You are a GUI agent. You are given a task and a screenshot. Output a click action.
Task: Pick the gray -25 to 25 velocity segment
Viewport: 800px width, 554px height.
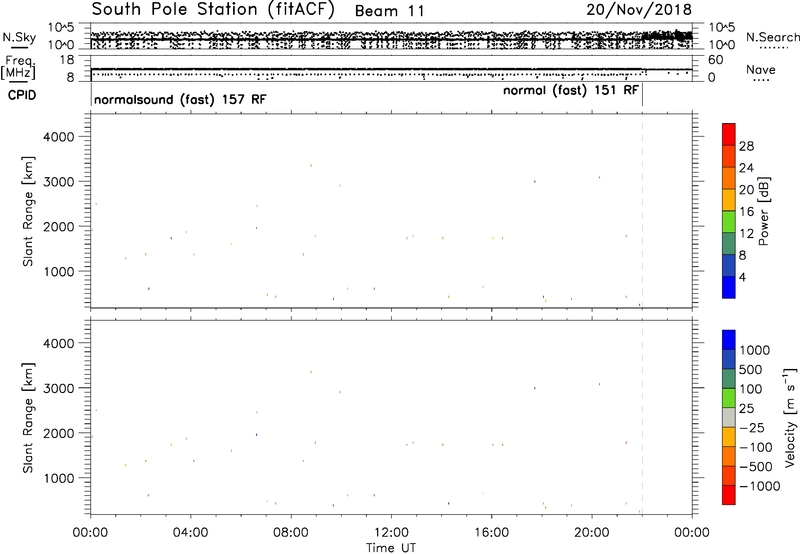(x=729, y=418)
